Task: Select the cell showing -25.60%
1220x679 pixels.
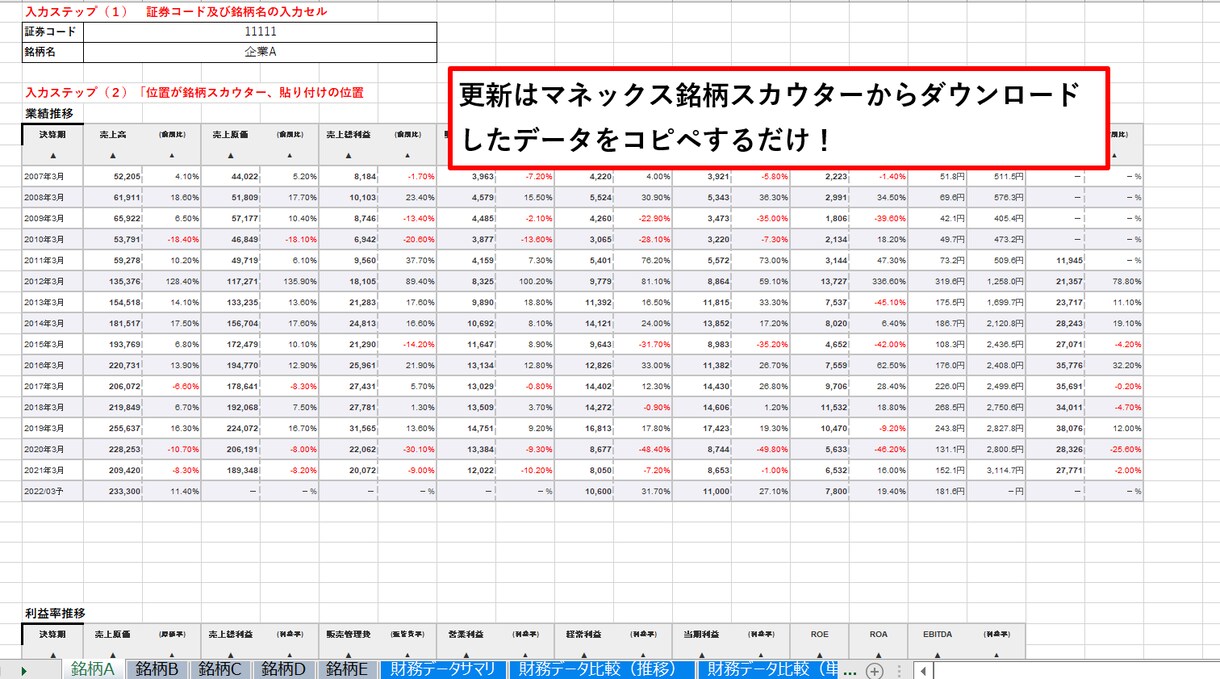Action: pos(1114,449)
